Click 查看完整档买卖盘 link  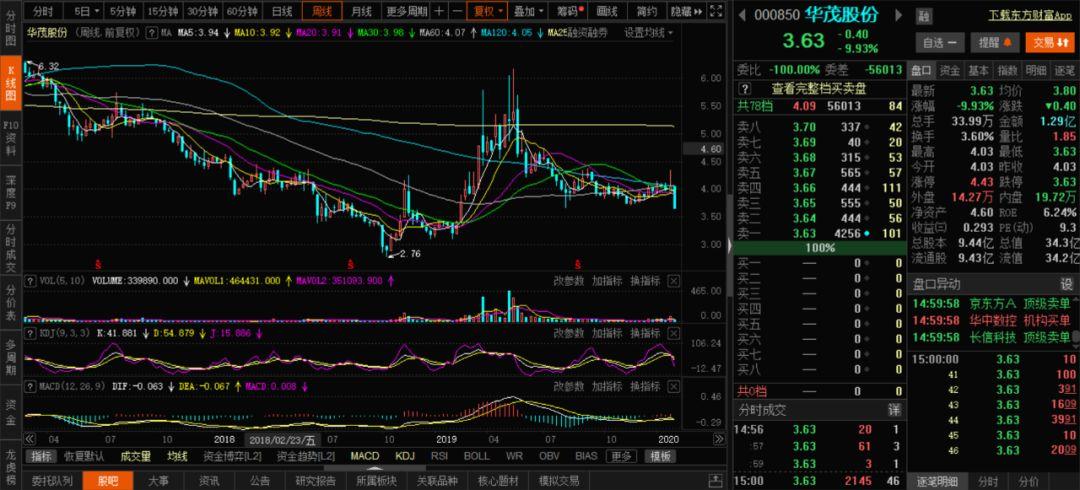click(818, 88)
